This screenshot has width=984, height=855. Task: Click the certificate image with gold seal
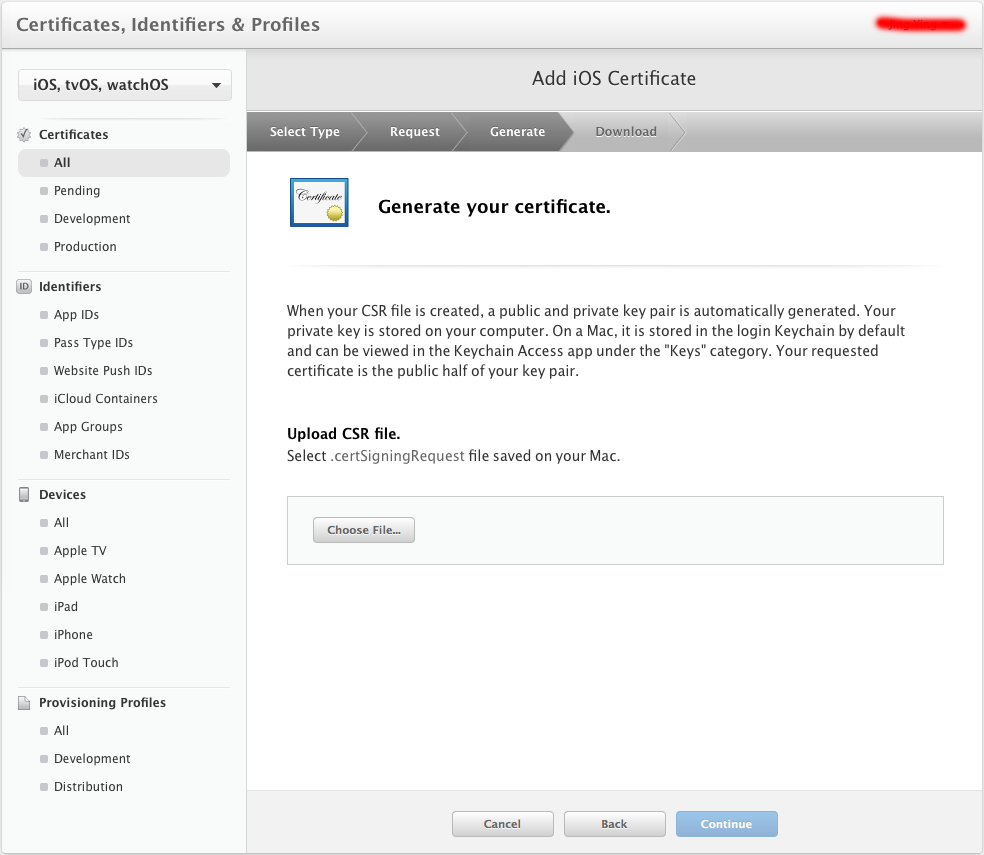pyautogui.click(x=319, y=203)
